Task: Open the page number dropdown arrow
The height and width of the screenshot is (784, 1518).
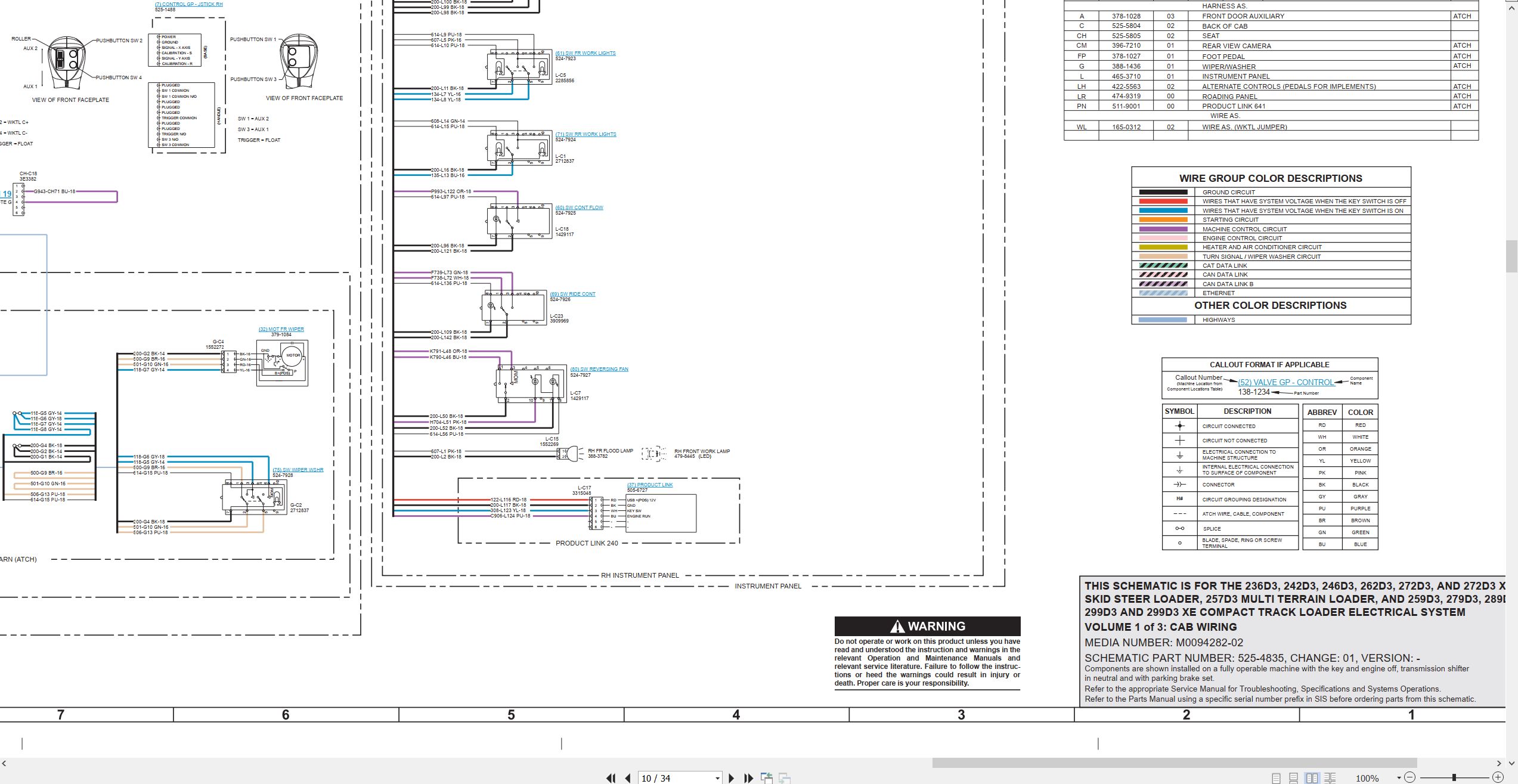Action: pyautogui.click(x=717, y=779)
